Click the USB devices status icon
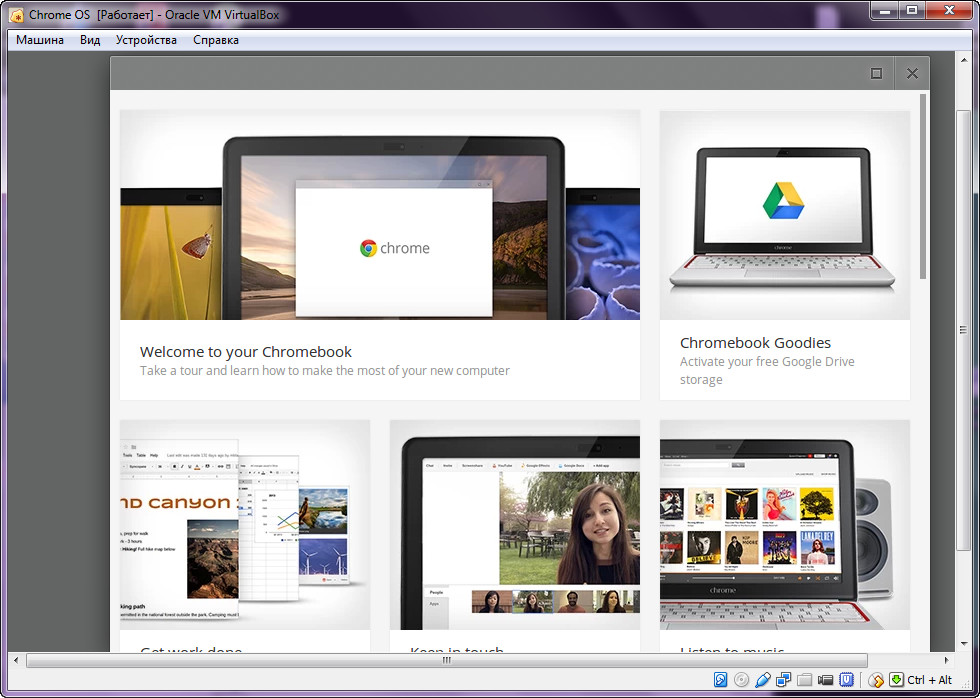This screenshot has width=980, height=698. tap(762, 680)
